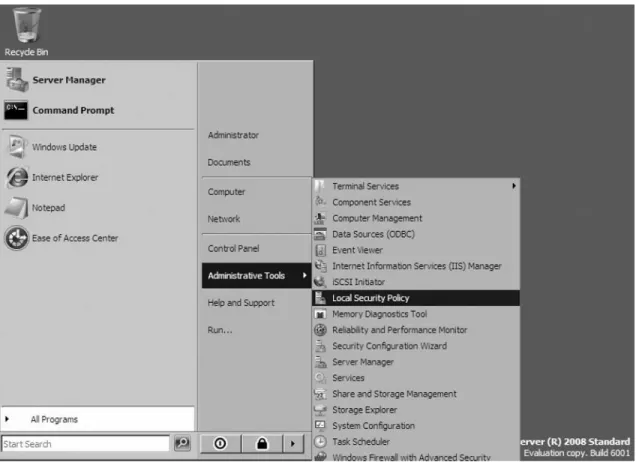639x462 pixels.
Task: Click the Command Prompt icon
Action: click(16, 110)
